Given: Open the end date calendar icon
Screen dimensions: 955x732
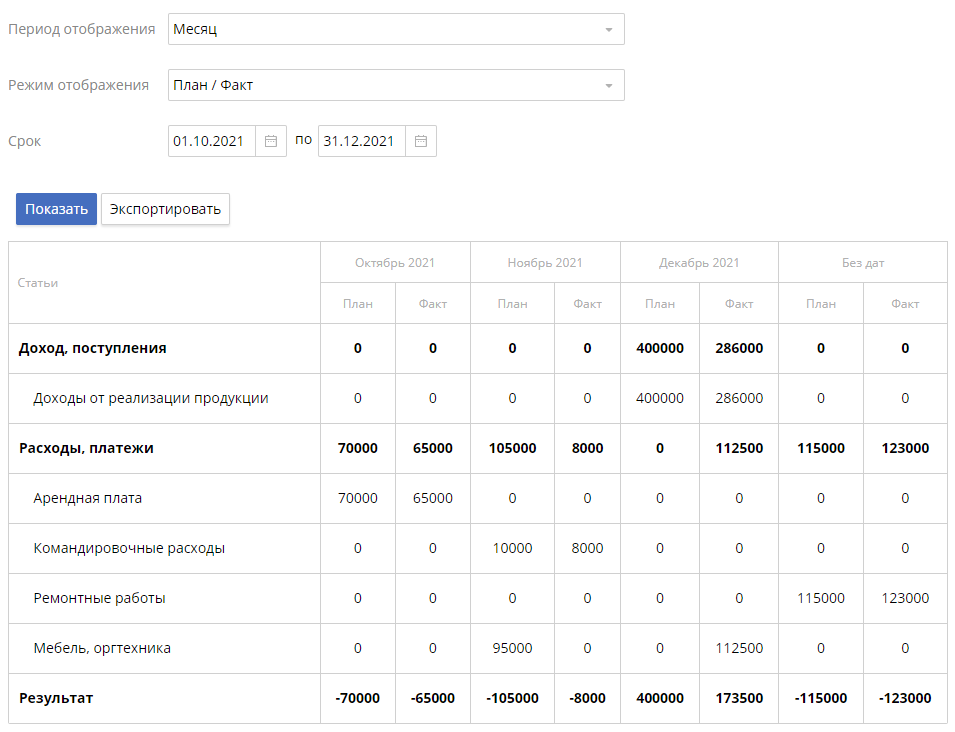Looking at the screenshot, I should (421, 142).
